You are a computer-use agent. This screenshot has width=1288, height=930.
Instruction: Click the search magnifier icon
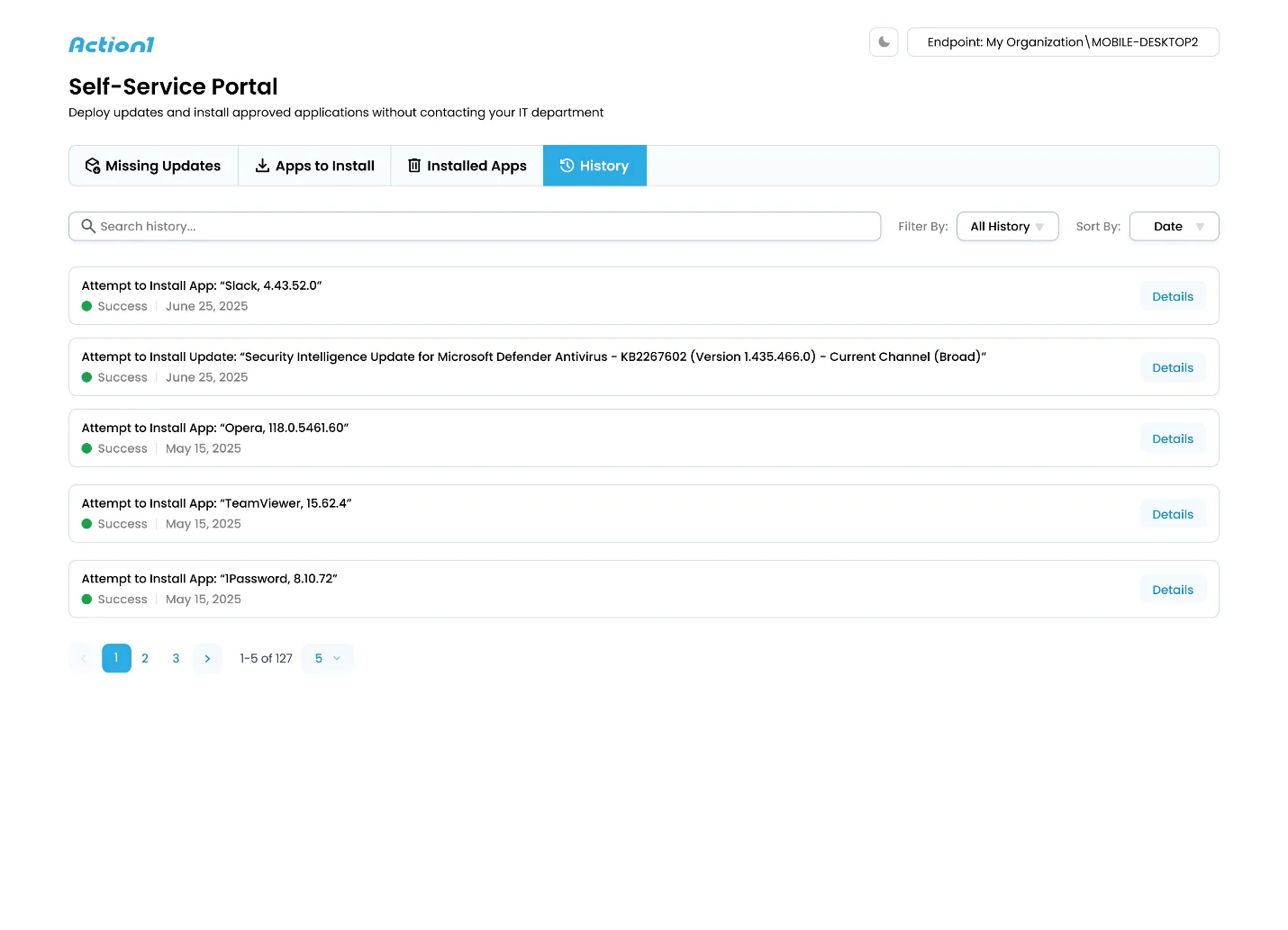(x=88, y=226)
